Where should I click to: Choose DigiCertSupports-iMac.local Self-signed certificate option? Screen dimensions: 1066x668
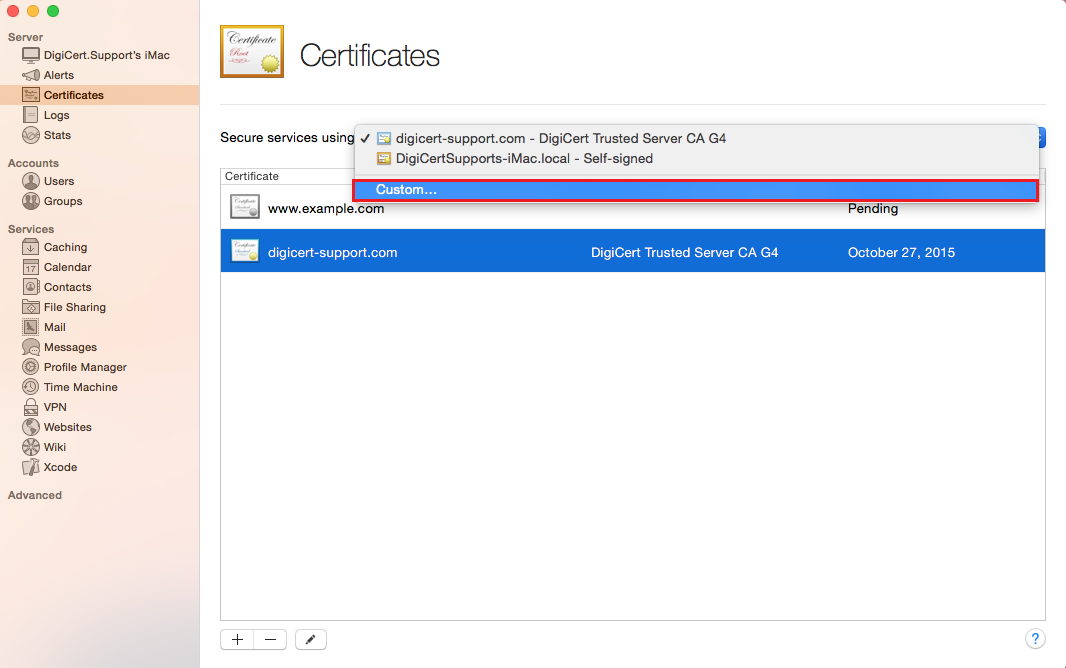coord(524,158)
